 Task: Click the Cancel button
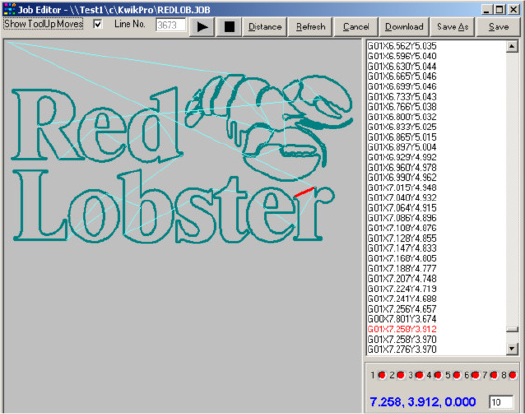pos(356,27)
